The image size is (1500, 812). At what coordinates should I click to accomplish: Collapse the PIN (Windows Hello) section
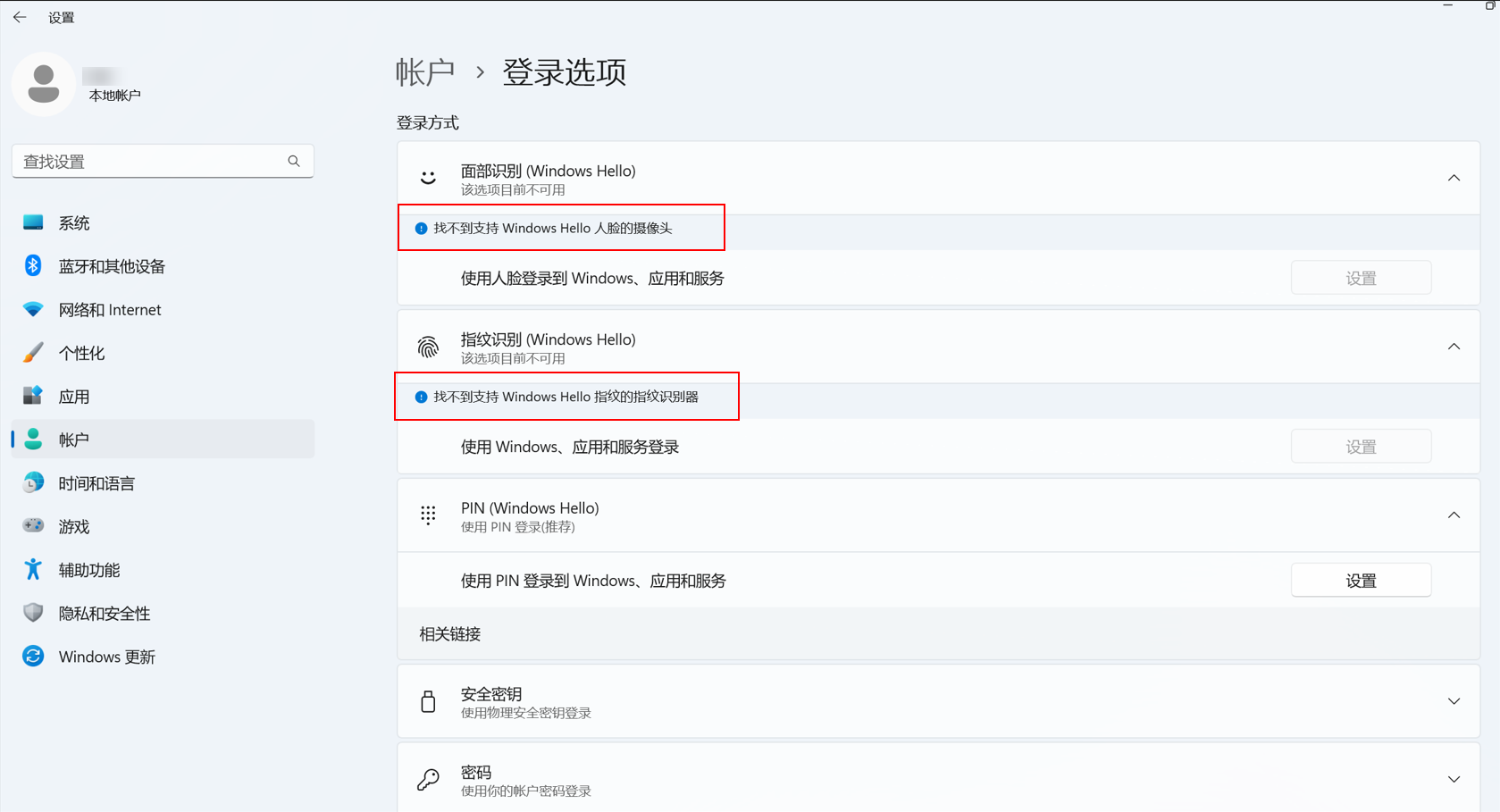(1454, 515)
